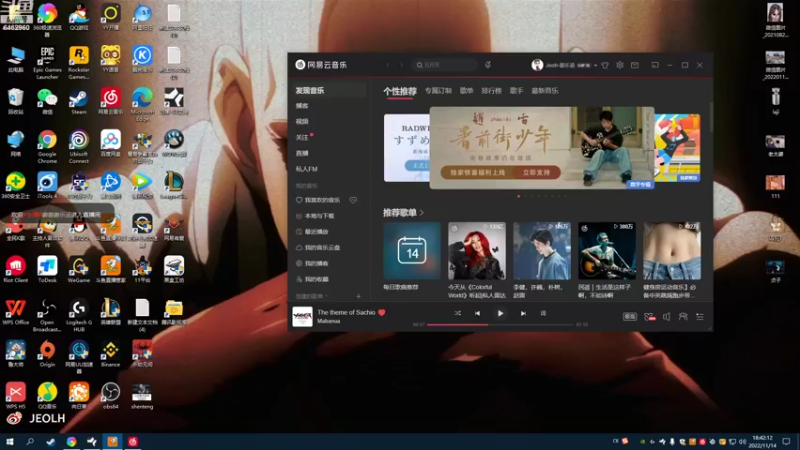Show lyrics with the 词 button

543,313
